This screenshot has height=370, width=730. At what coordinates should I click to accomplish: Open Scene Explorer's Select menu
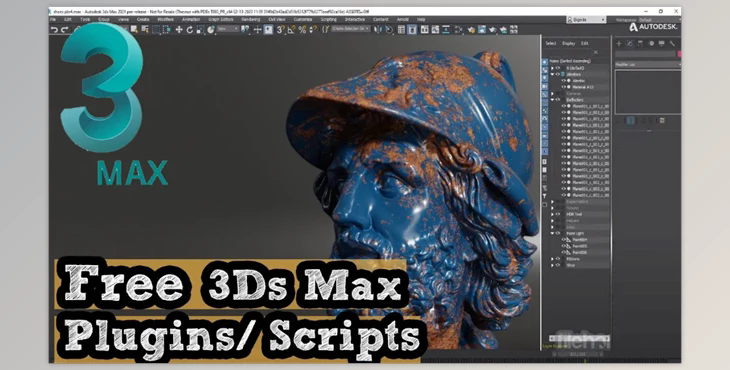pos(551,43)
